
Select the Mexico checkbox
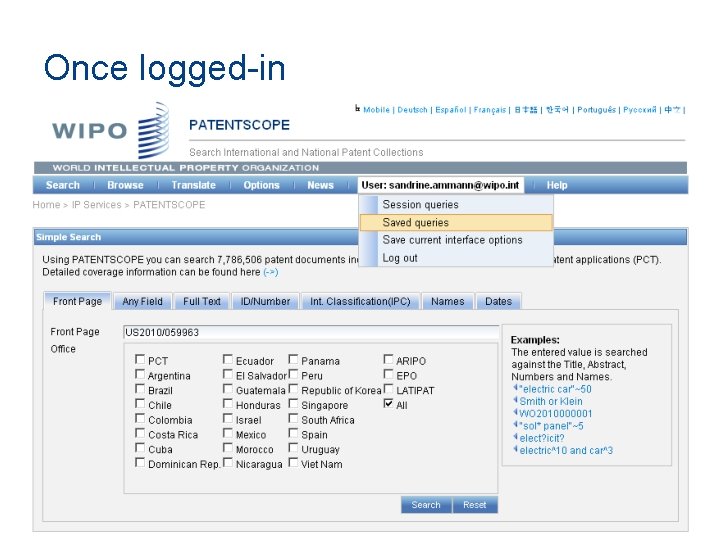[228, 433]
